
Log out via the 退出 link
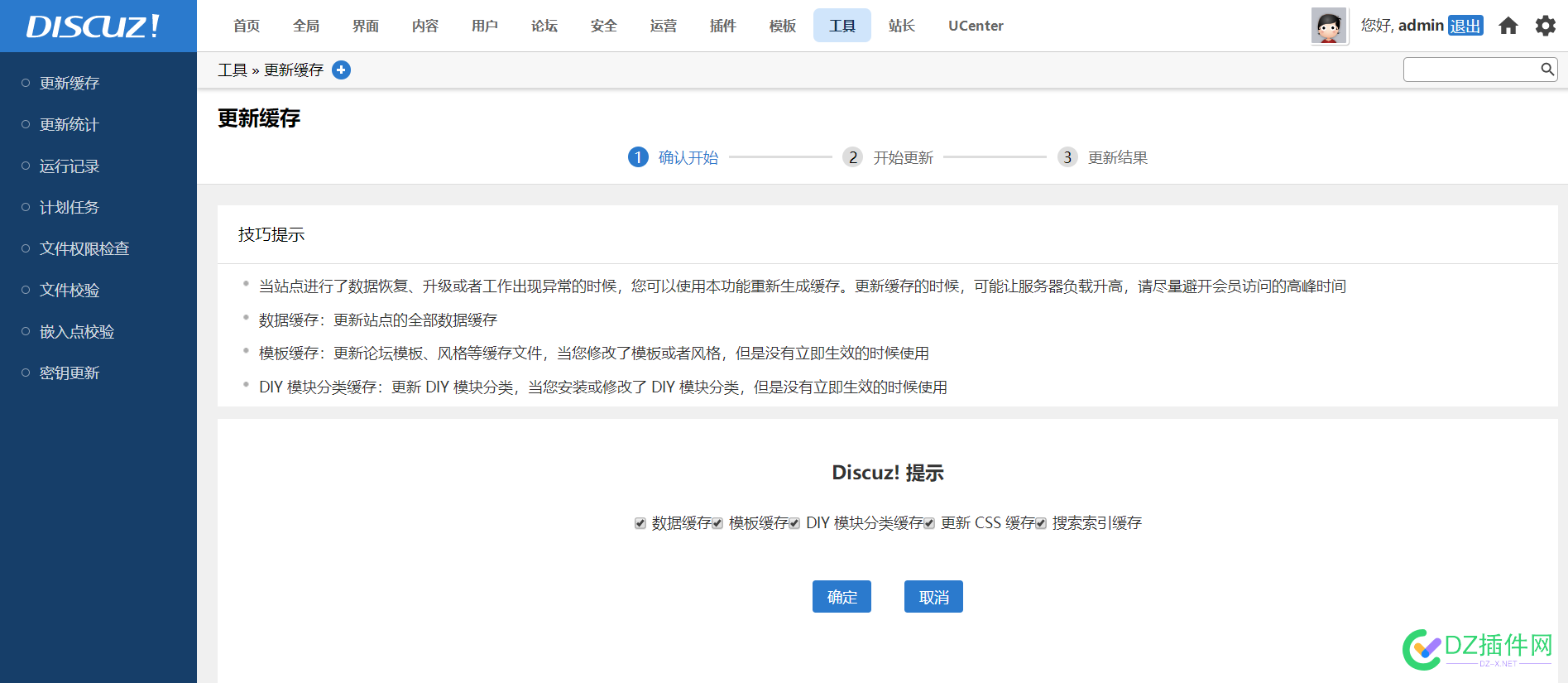tap(1465, 26)
